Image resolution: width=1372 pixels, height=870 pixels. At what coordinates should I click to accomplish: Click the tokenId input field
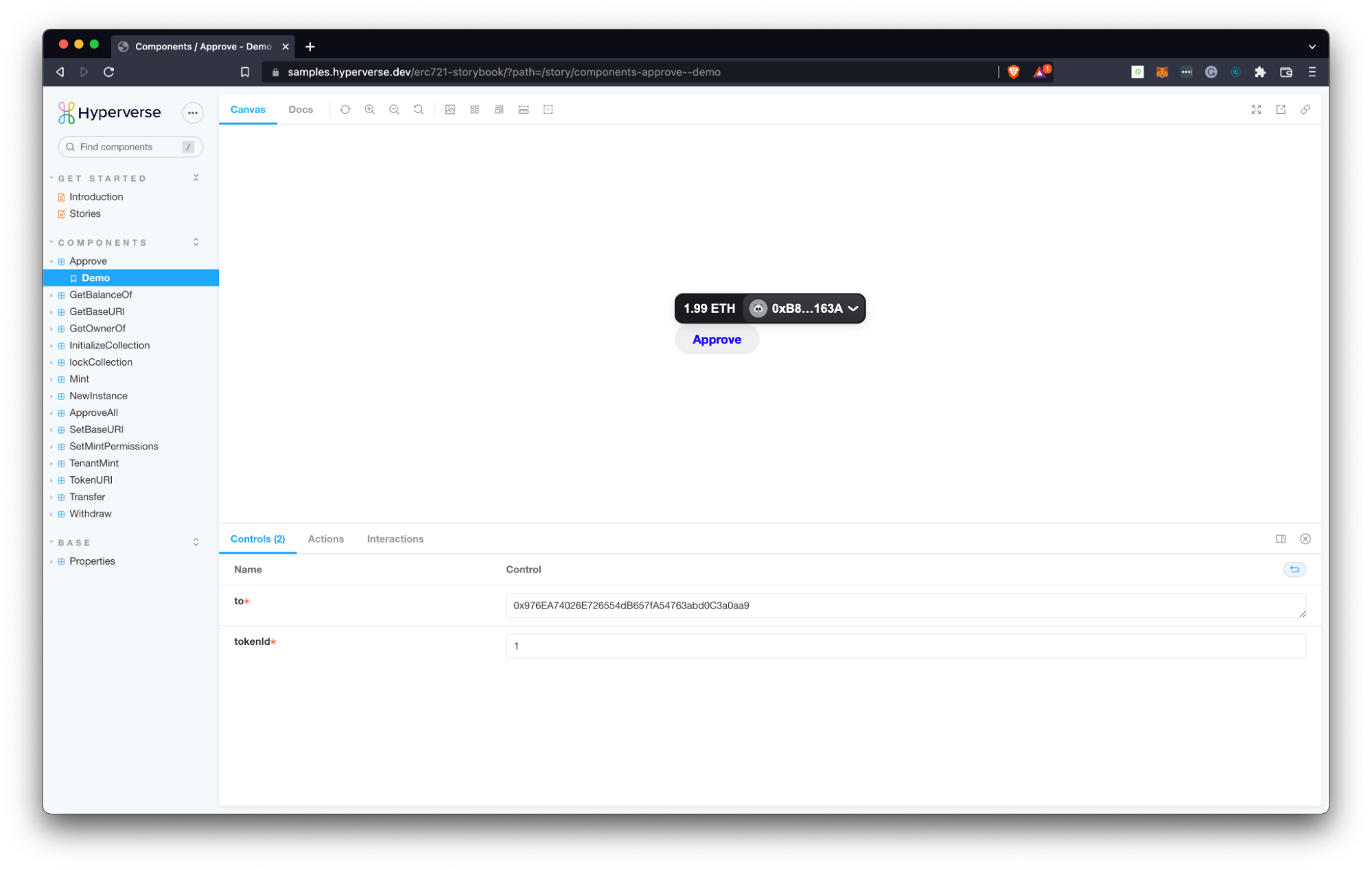click(x=906, y=646)
